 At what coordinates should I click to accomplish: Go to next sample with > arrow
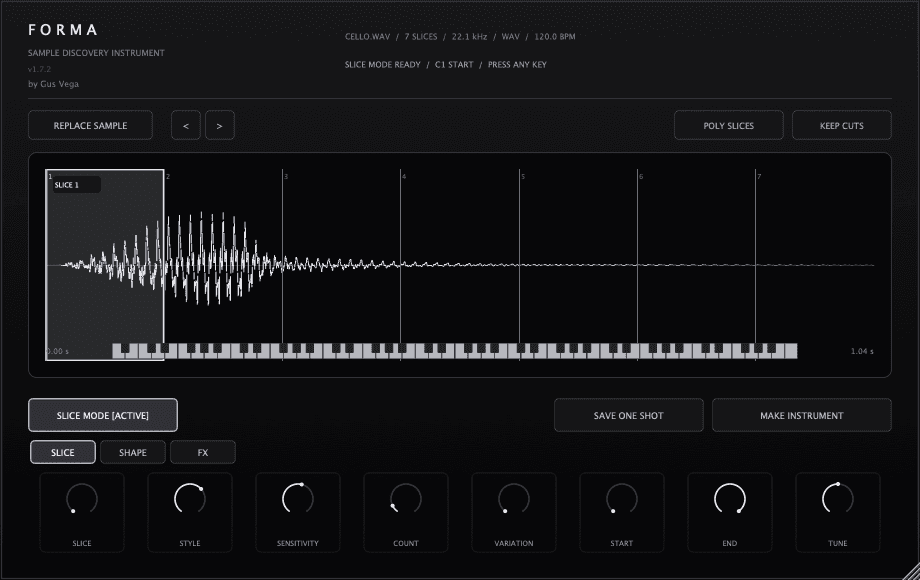click(219, 126)
